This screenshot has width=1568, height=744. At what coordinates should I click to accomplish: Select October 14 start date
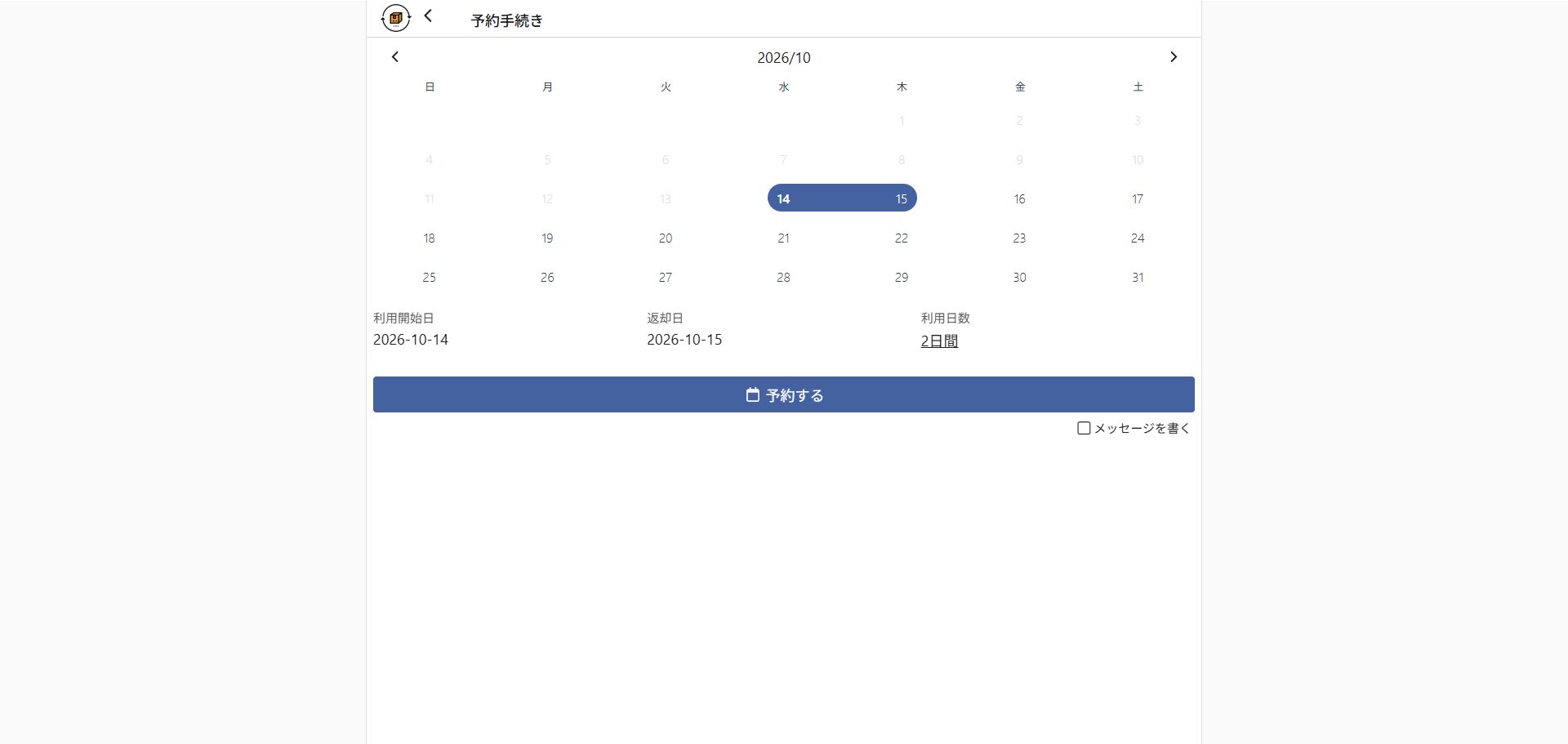pyautogui.click(x=783, y=198)
